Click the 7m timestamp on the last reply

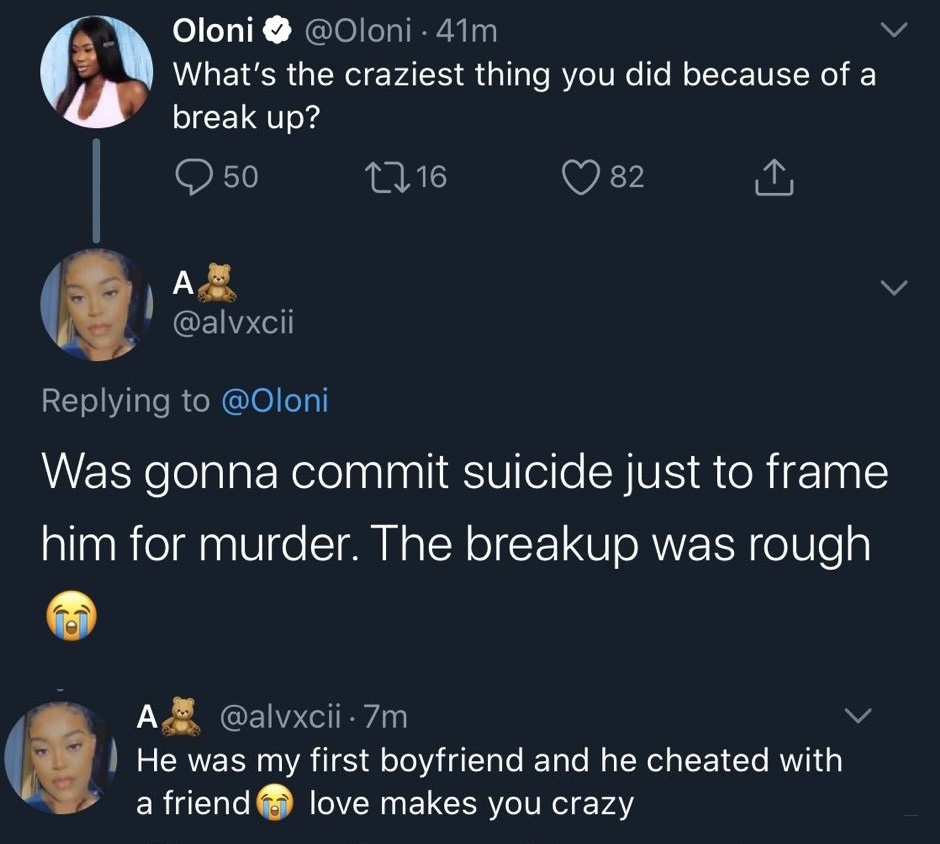[384, 716]
